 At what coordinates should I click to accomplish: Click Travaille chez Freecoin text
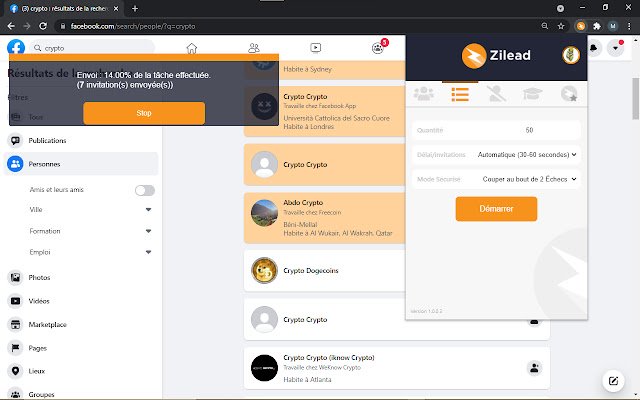tap(312, 212)
